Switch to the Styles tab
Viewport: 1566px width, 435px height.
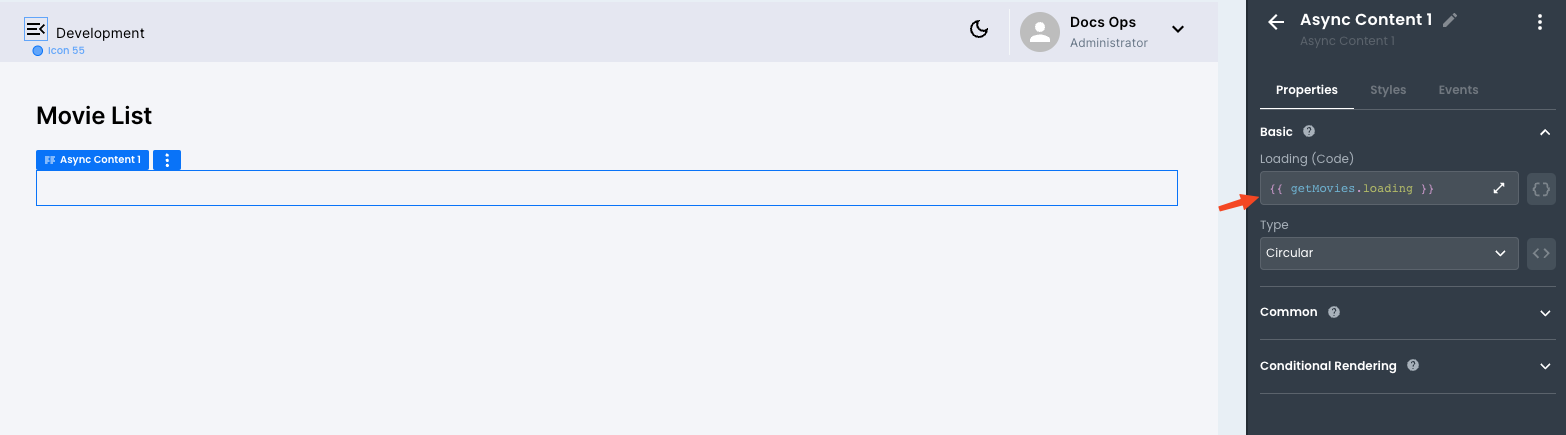[x=1388, y=90]
